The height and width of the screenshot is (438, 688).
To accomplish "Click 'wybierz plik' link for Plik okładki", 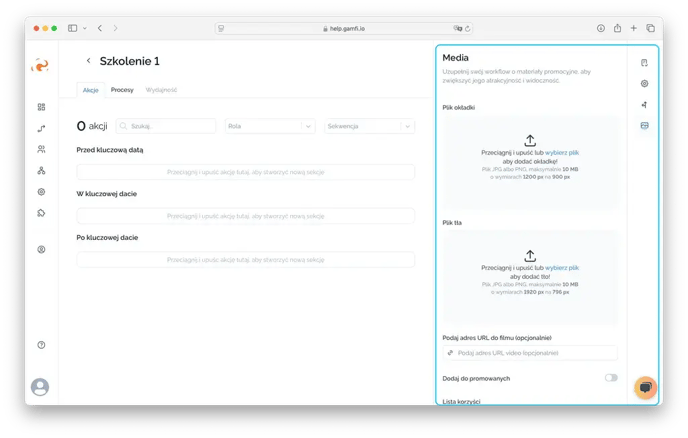I will [562, 153].
